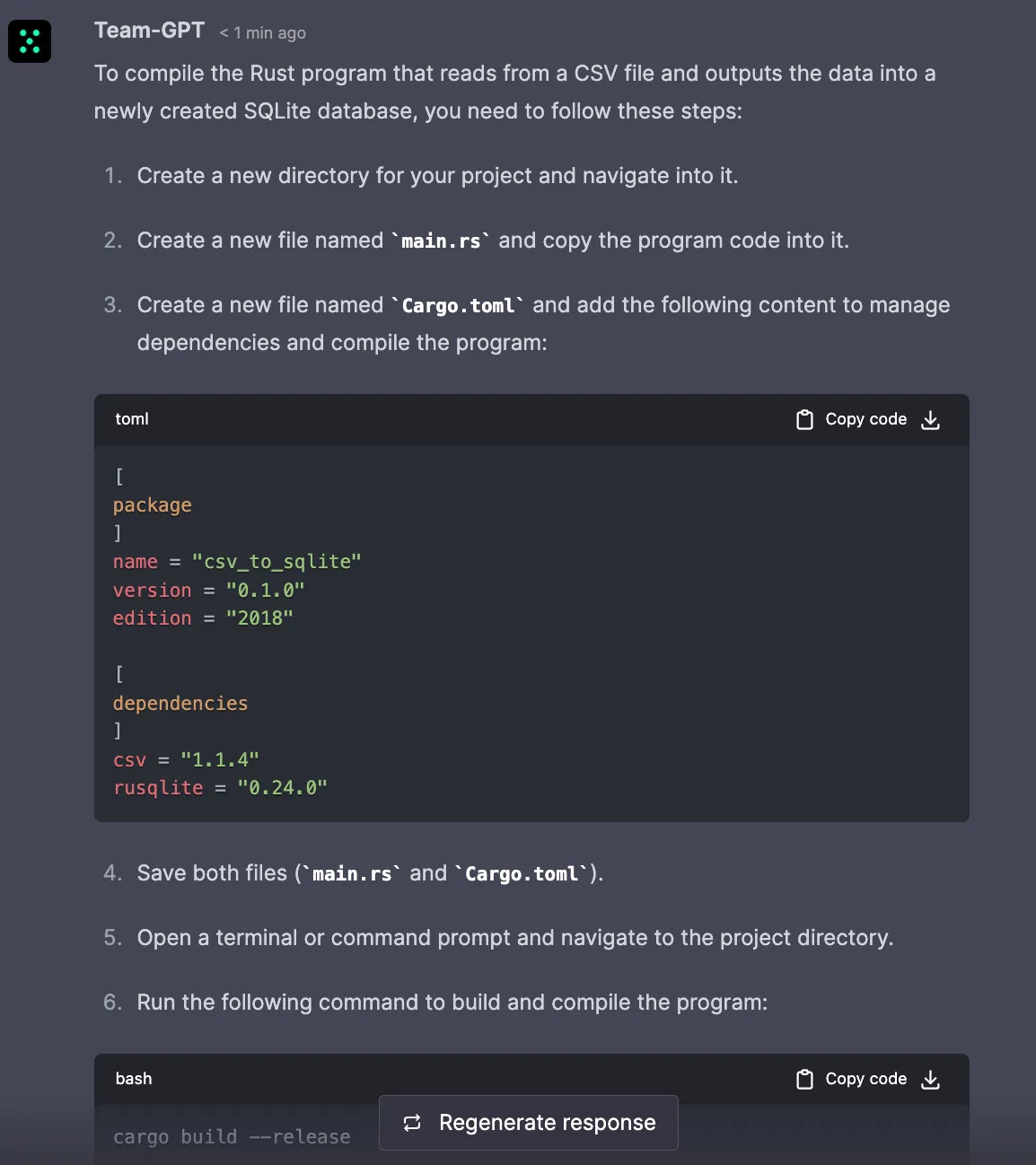This screenshot has width=1036, height=1165.
Task: Click the clipboard icon on the toml code block
Action: tap(803, 419)
